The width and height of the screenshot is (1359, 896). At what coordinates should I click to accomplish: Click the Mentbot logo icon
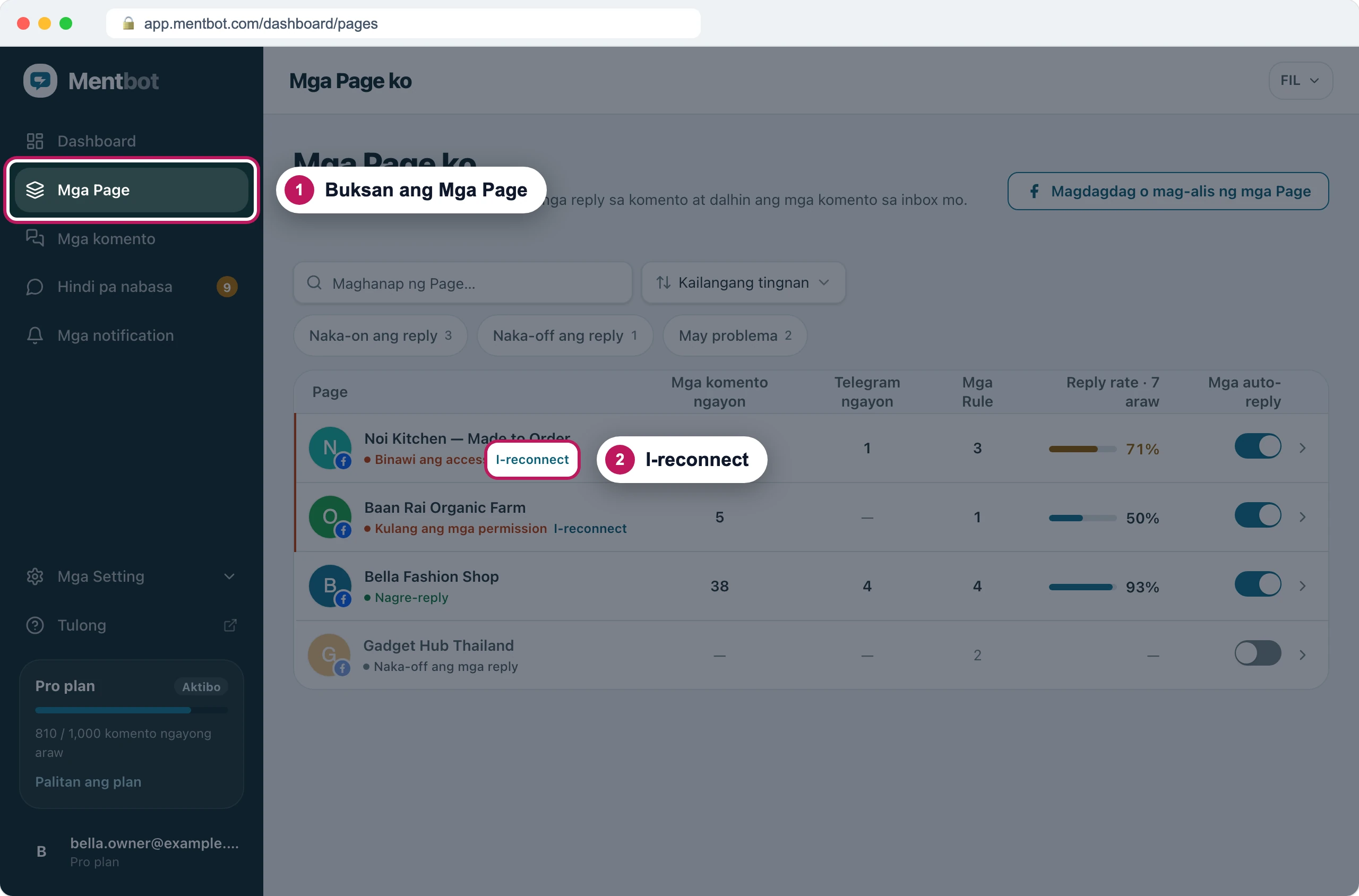40,81
